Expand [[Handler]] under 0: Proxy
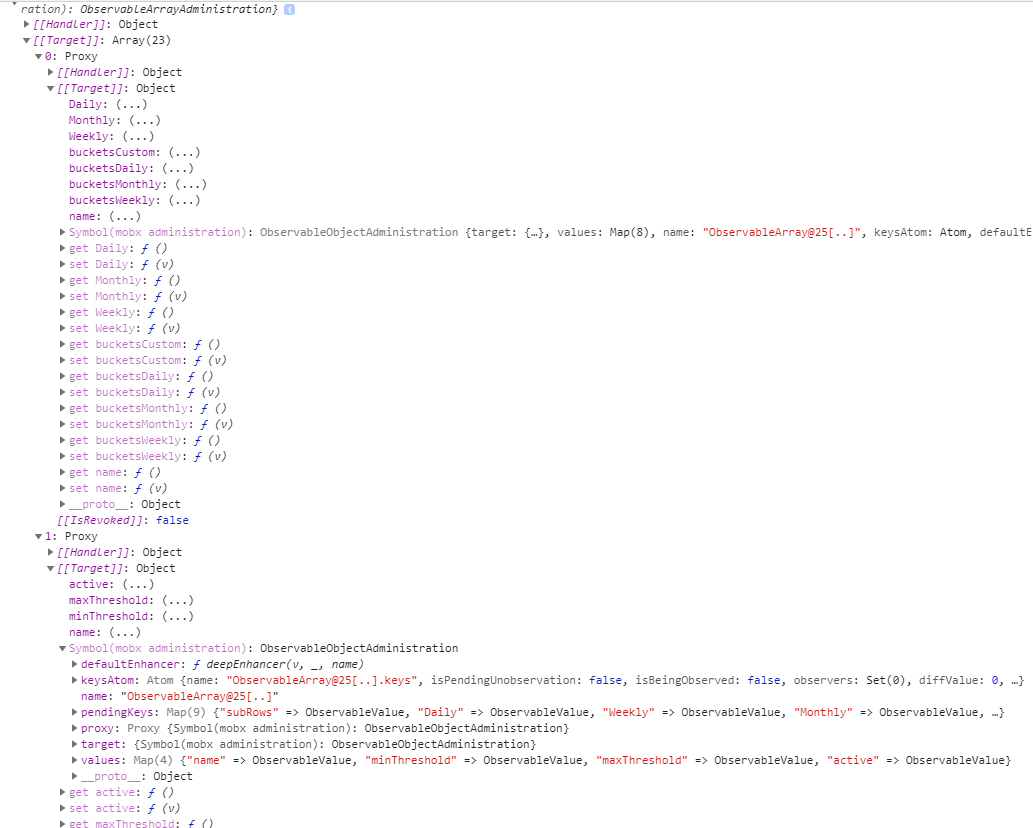The height and width of the screenshot is (828, 1033). coord(51,72)
